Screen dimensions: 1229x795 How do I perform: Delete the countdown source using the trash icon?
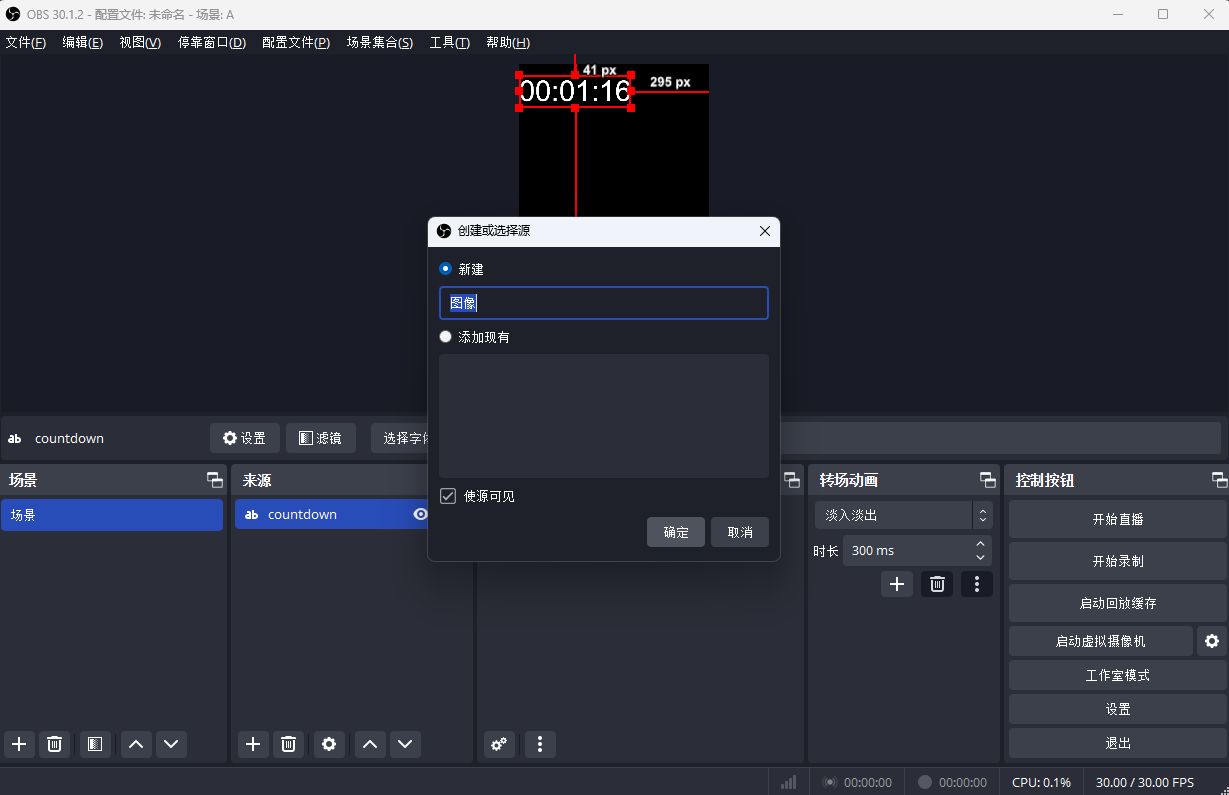pos(288,744)
